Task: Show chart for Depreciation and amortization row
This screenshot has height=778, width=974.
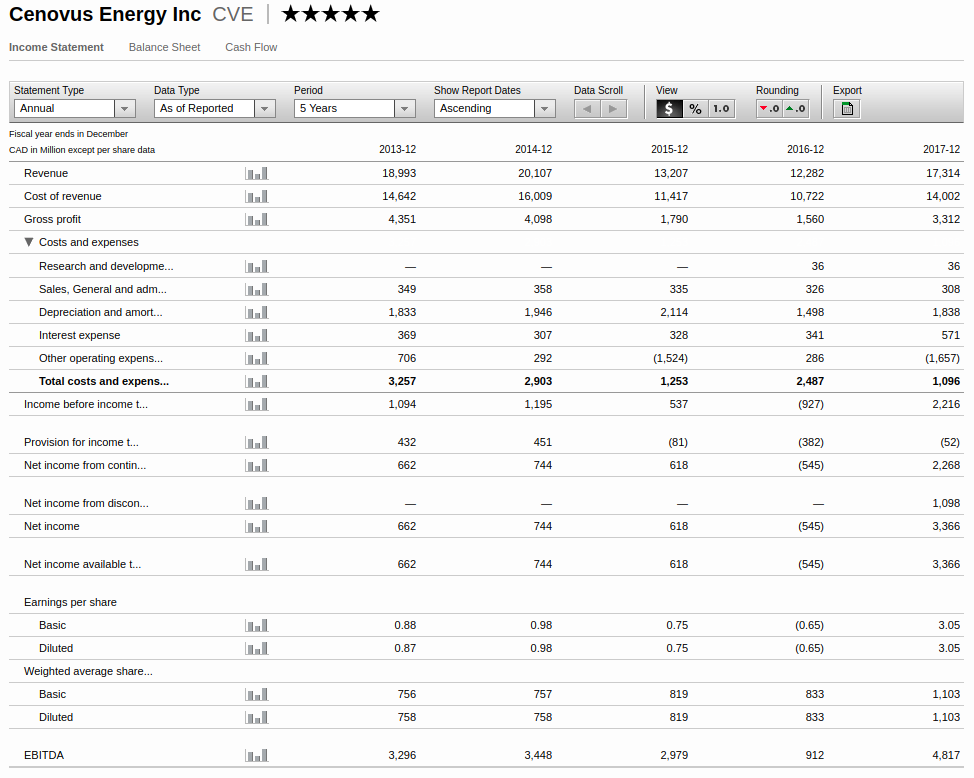Action: pyautogui.click(x=257, y=313)
